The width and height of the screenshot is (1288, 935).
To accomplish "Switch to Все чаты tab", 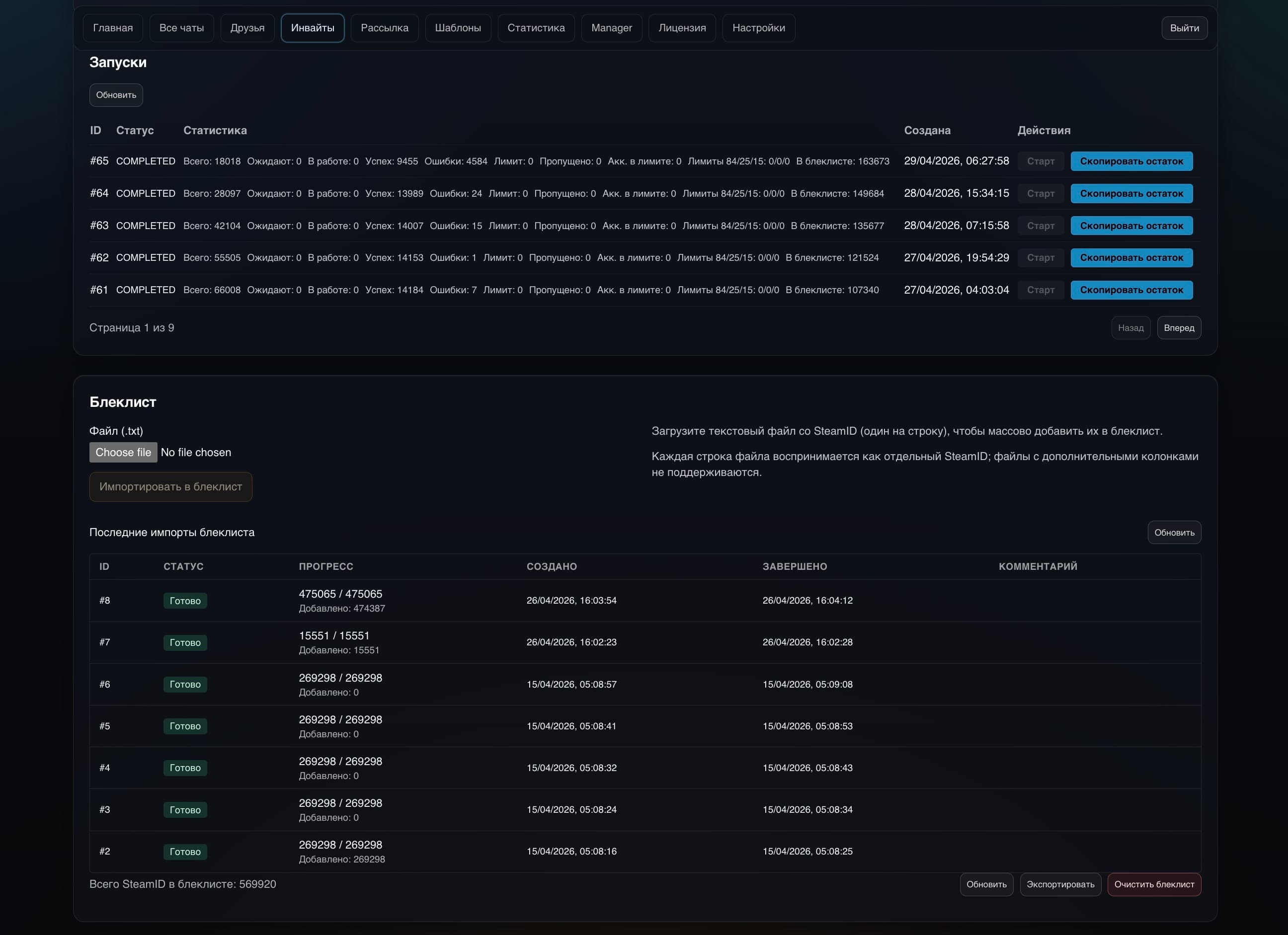I will (181, 28).
